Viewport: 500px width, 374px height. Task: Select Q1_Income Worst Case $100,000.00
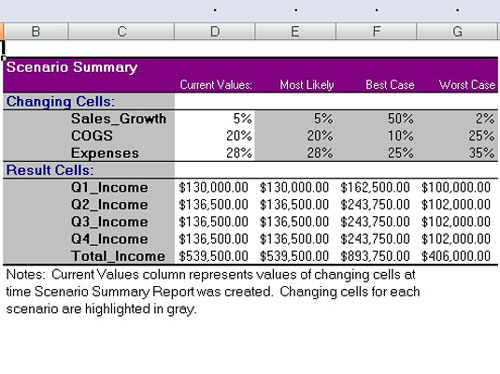point(456,187)
